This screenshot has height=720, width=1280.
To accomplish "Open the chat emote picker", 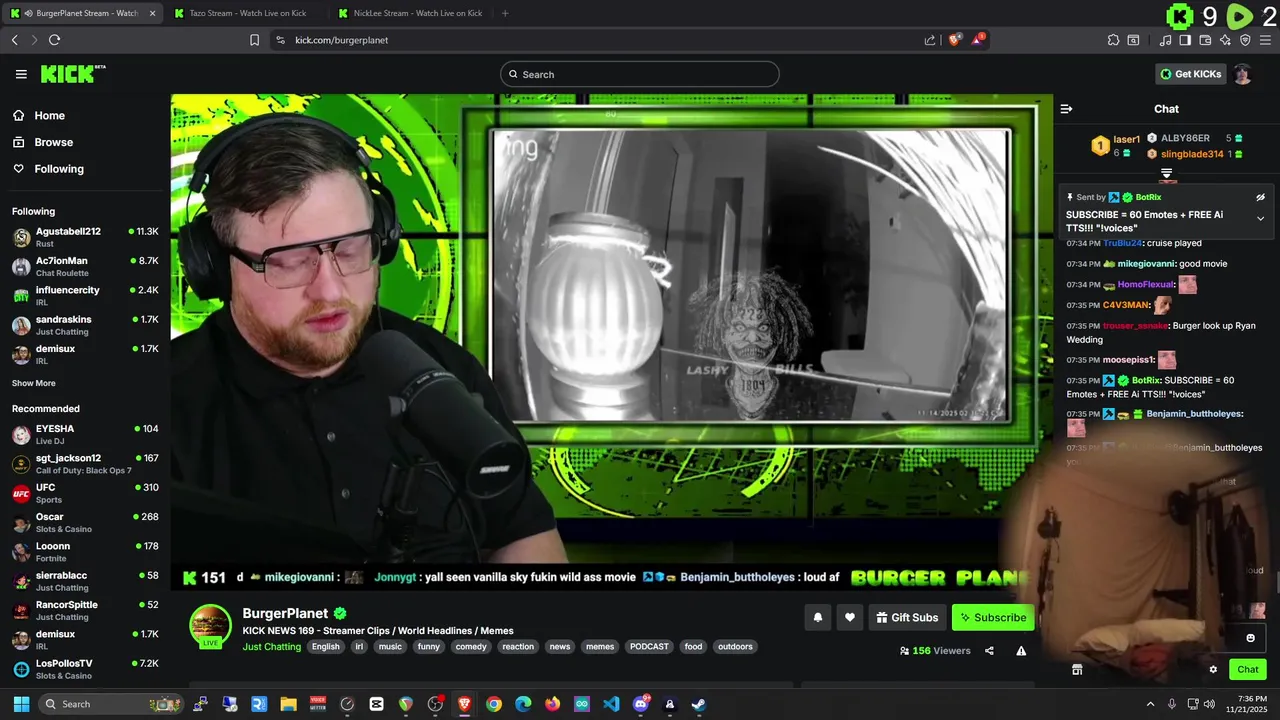I will click(x=1250, y=638).
